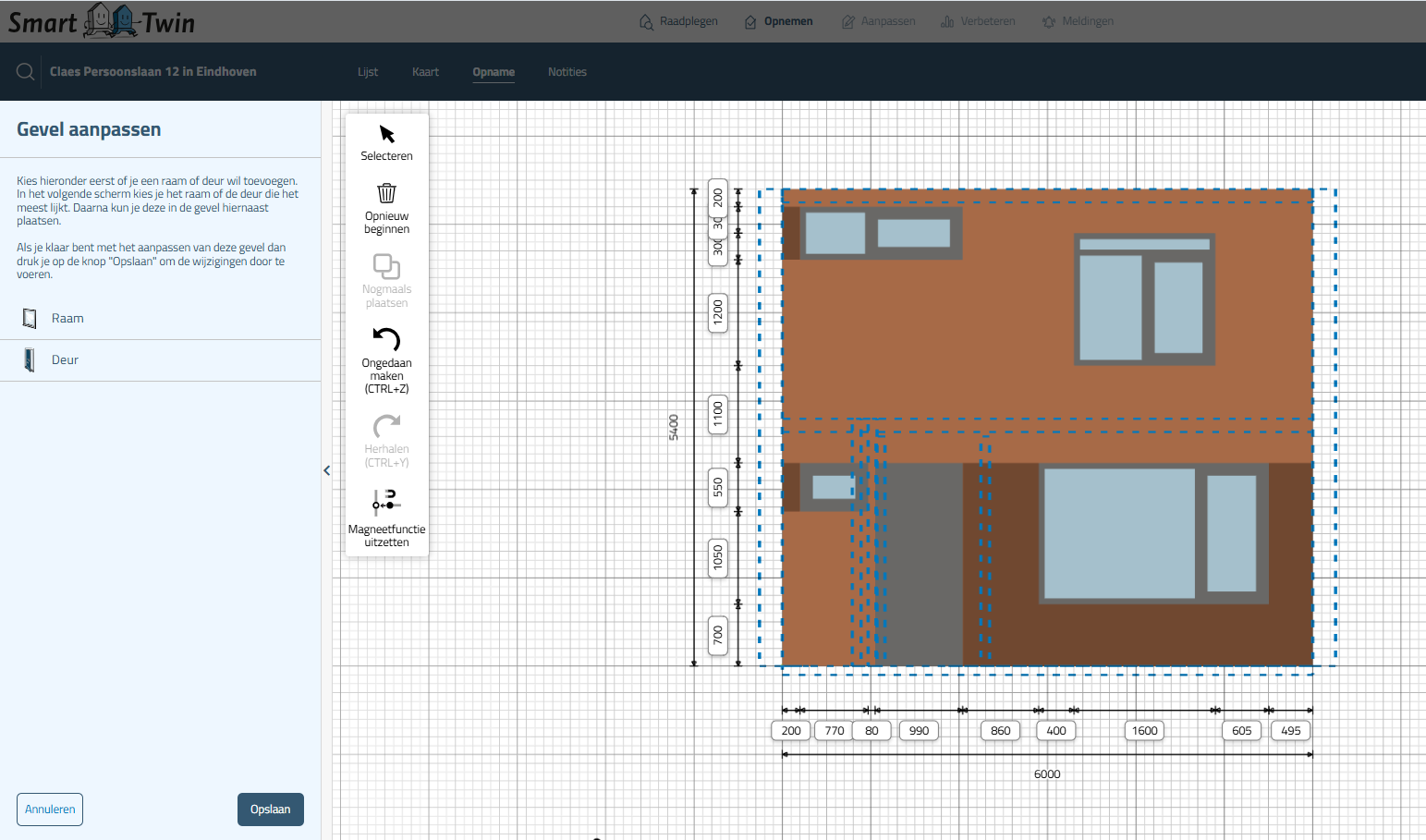
Task: Click the Ongedaan maken undo icon
Action: point(386,339)
